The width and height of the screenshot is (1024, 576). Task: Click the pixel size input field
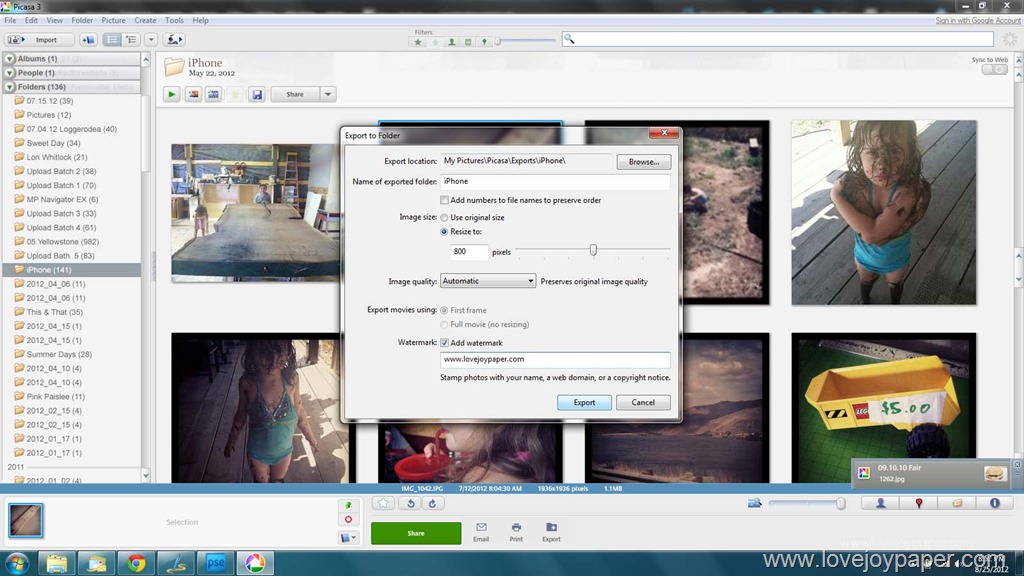tap(469, 251)
